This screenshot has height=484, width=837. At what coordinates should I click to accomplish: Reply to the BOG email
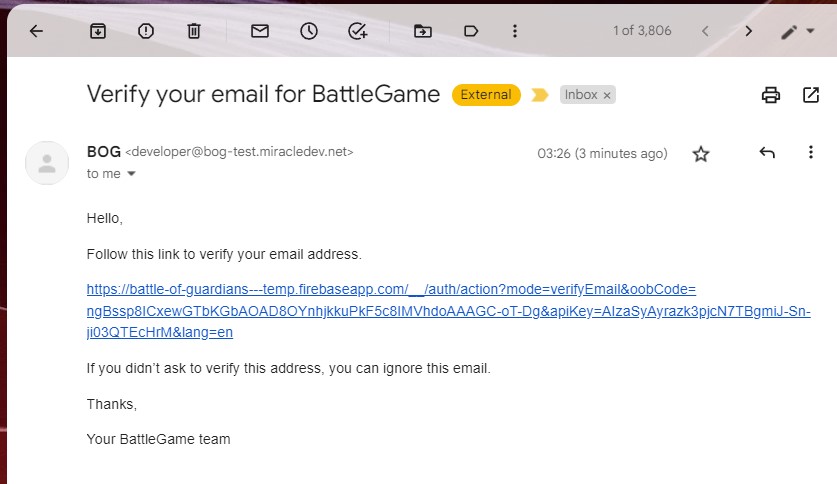tap(767, 153)
